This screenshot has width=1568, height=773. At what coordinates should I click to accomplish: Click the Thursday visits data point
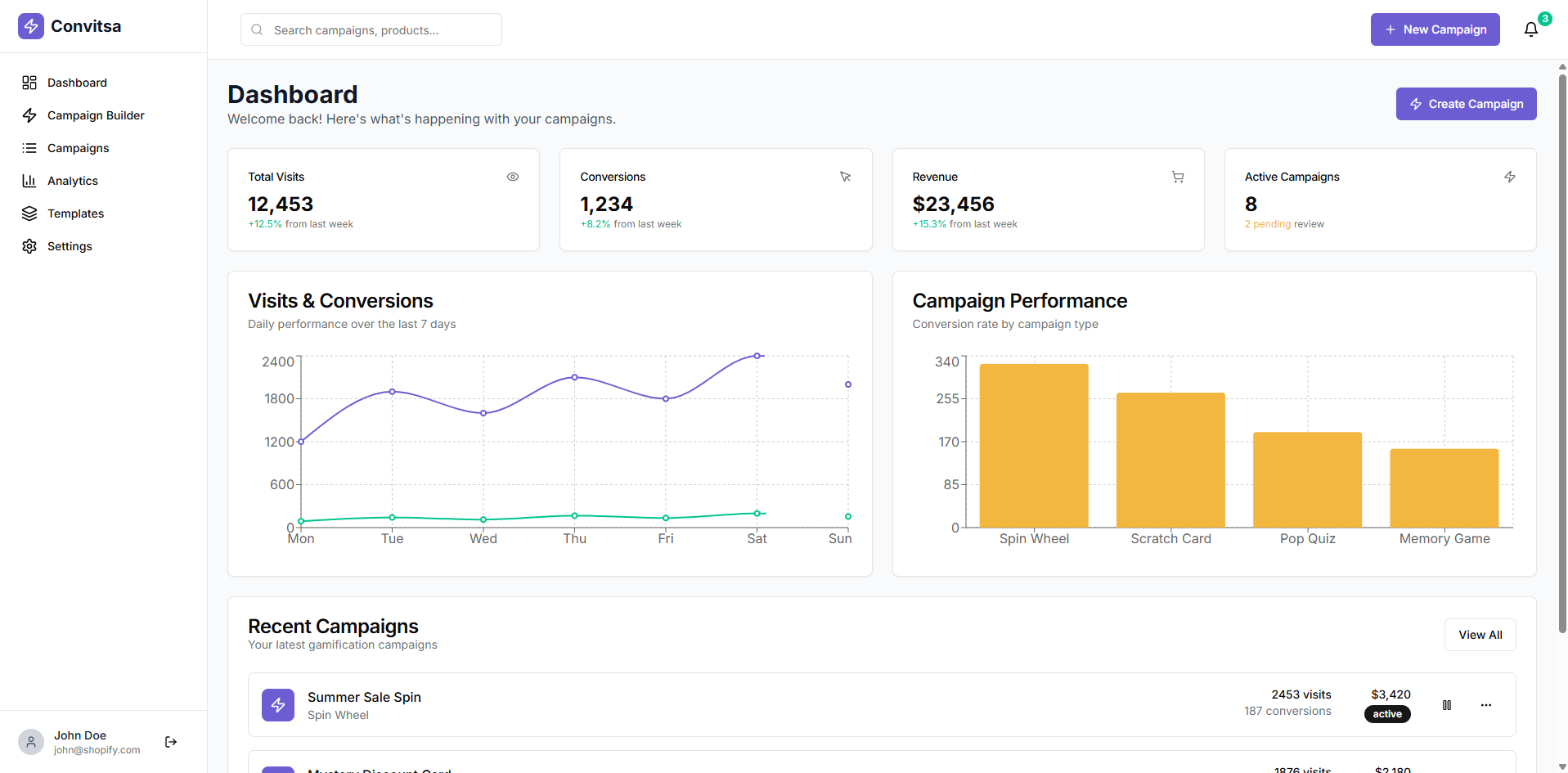coord(575,377)
